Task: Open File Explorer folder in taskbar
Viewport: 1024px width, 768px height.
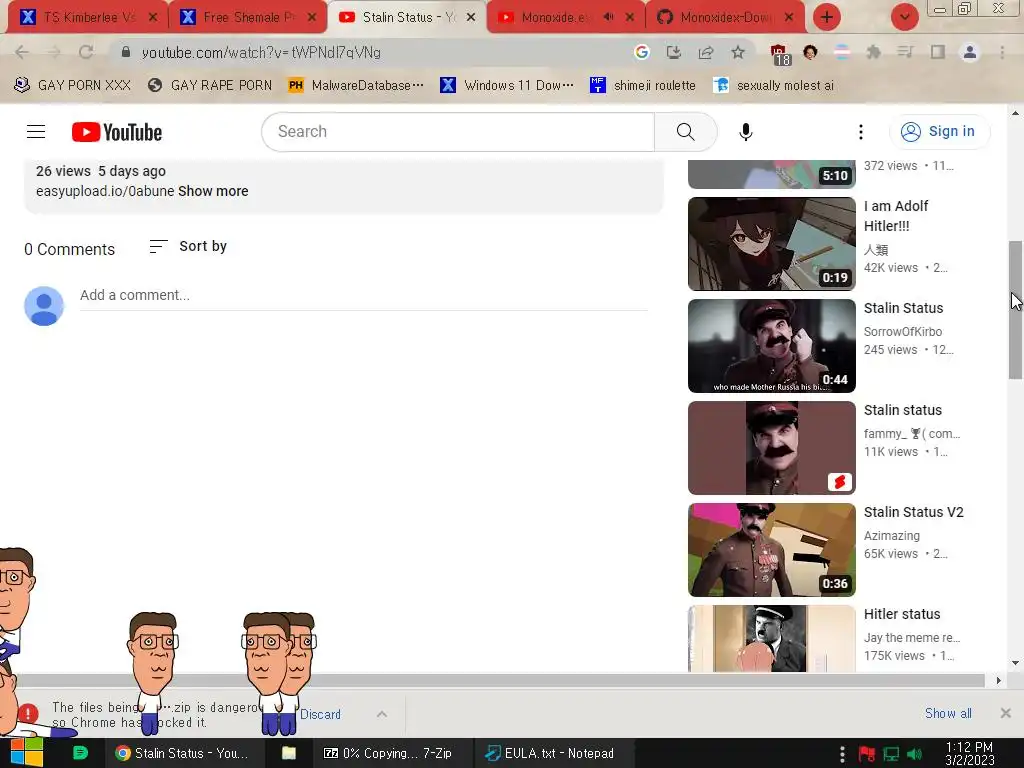Action: point(289,753)
